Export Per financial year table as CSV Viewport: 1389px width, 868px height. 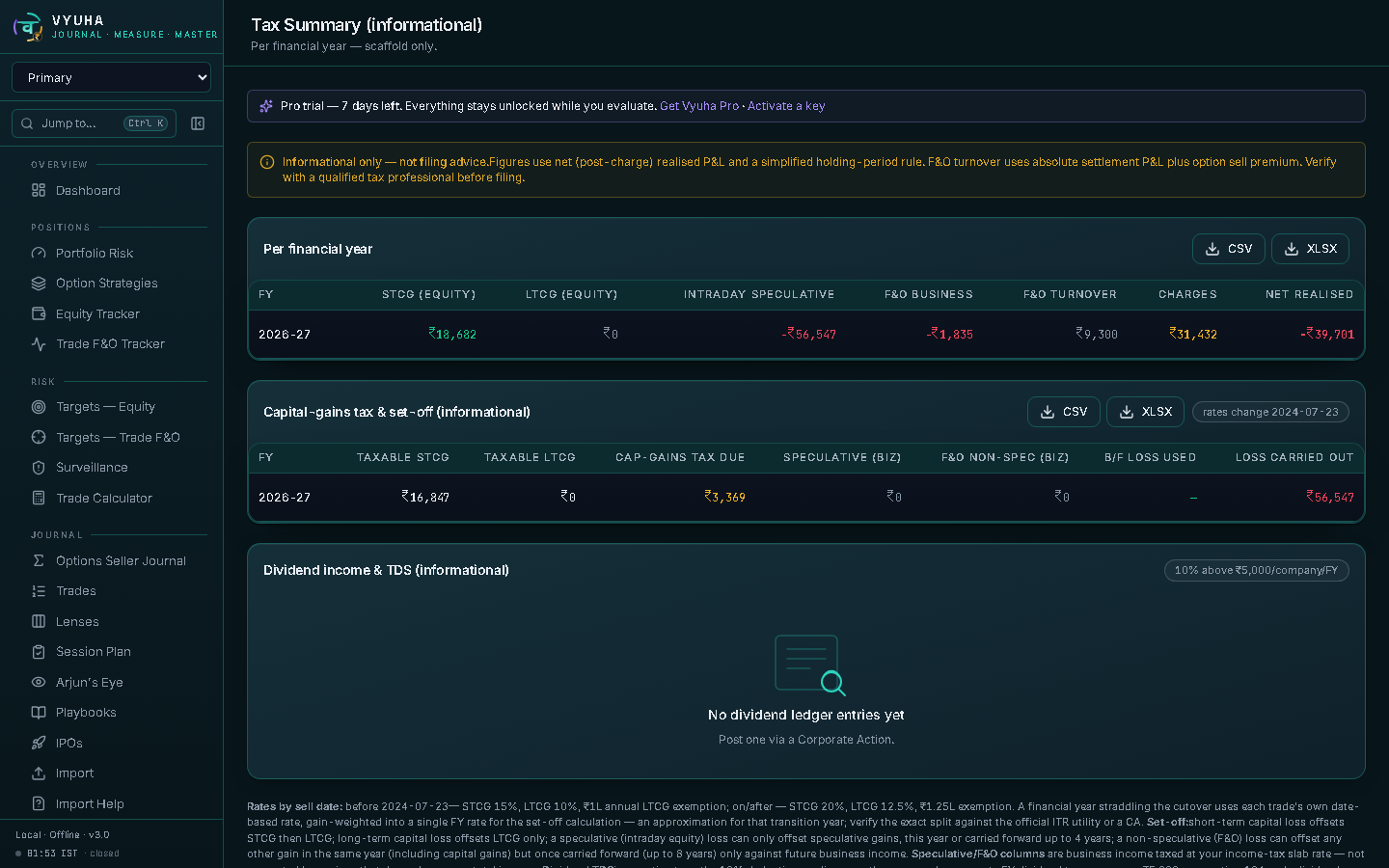1228,249
